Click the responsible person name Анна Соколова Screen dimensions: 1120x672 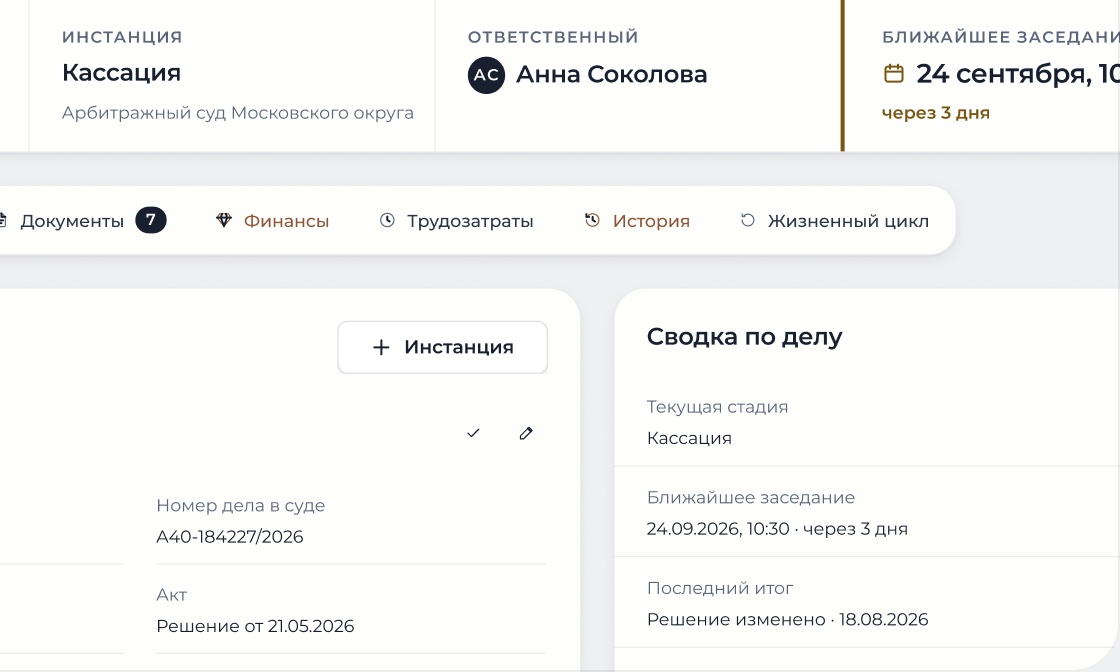[x=611, y=74]
